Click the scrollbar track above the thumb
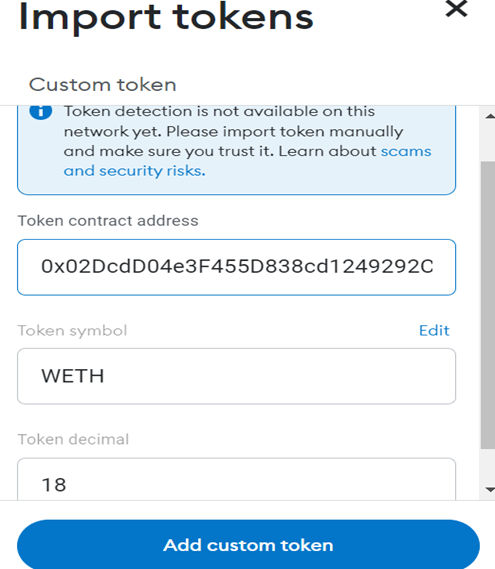 click(488, 142)
